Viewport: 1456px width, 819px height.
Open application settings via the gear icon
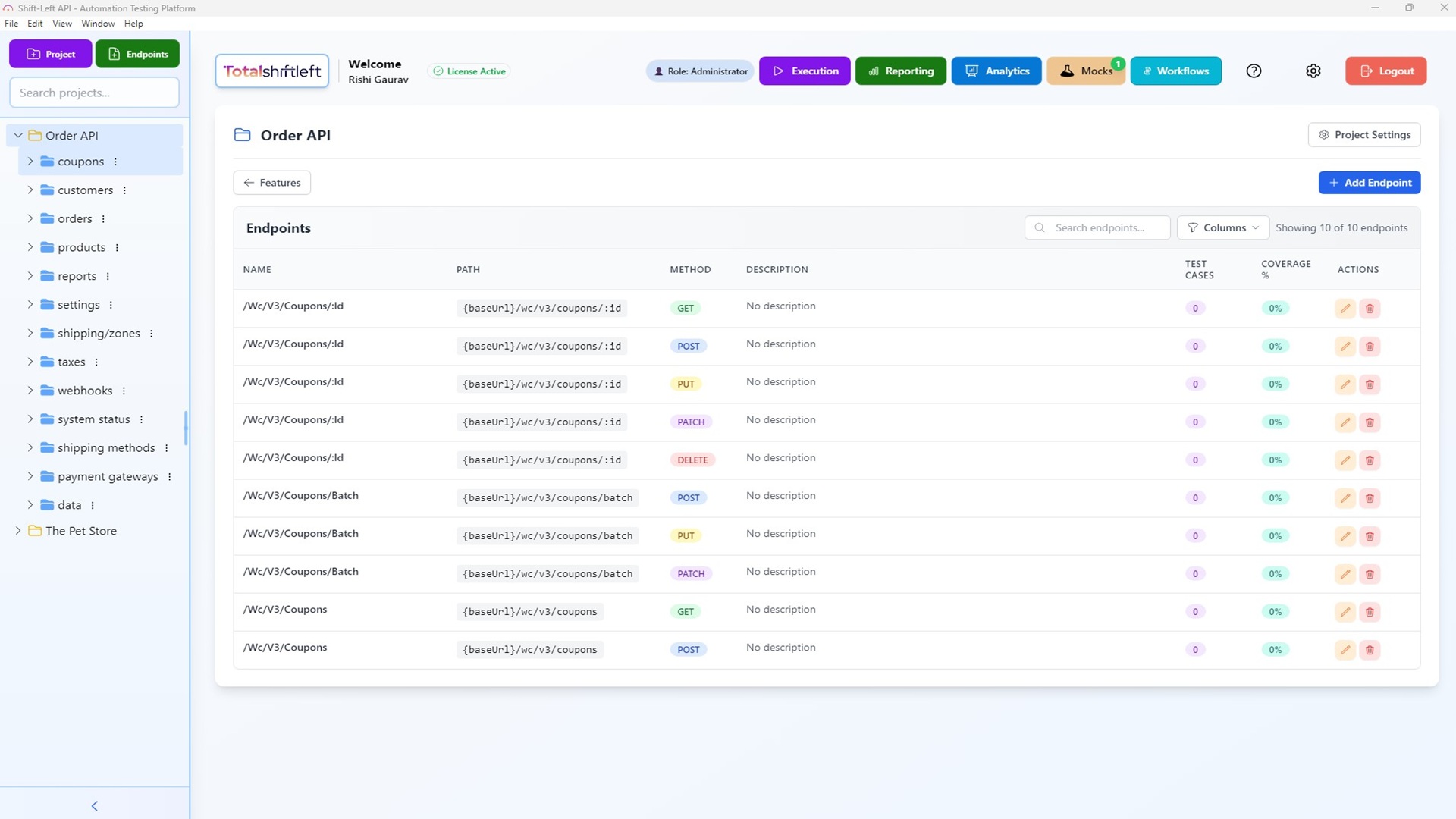coord(1313,71)
